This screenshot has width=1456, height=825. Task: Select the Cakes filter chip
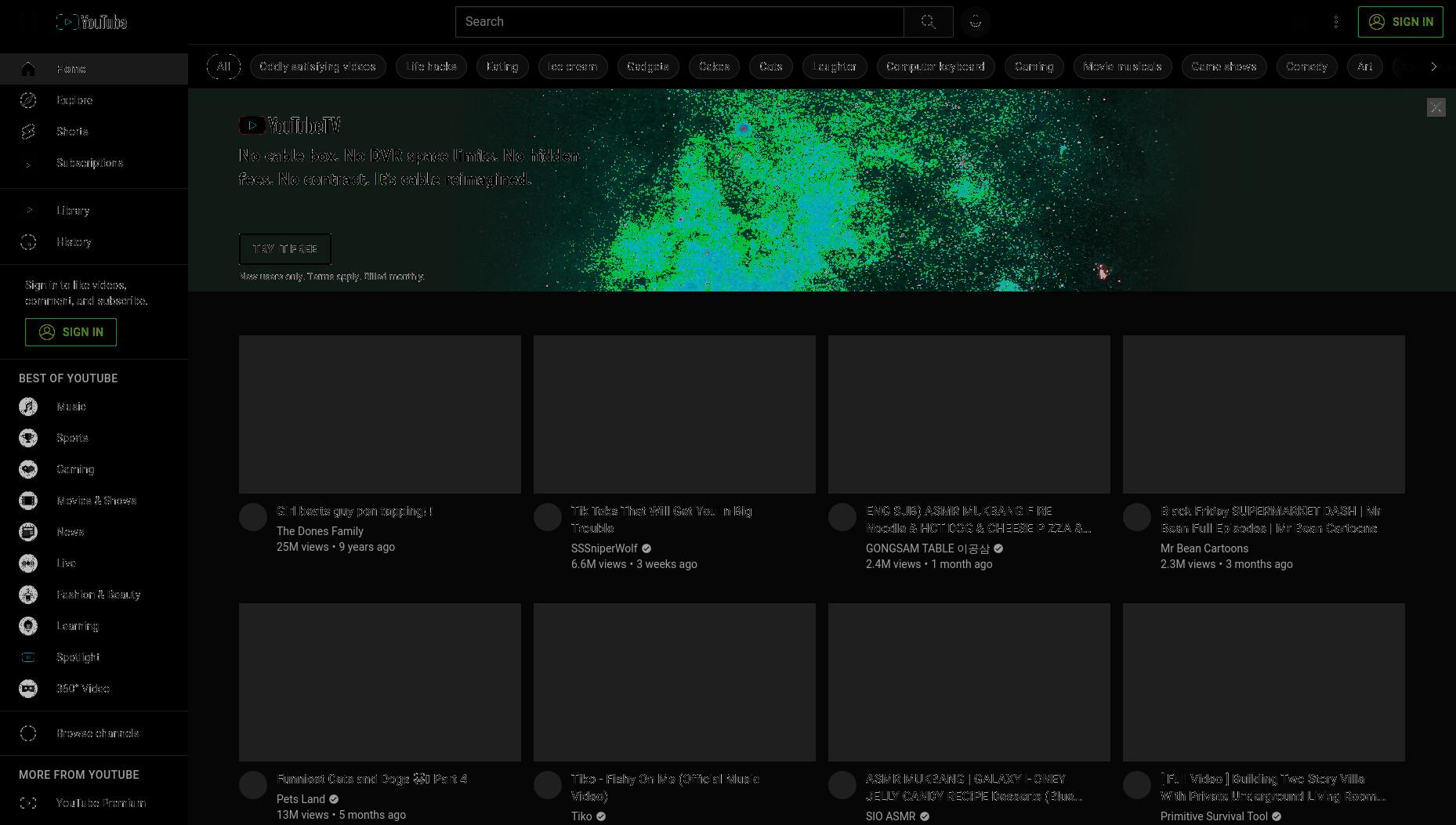pyautogui.click(x=714, y=67)
